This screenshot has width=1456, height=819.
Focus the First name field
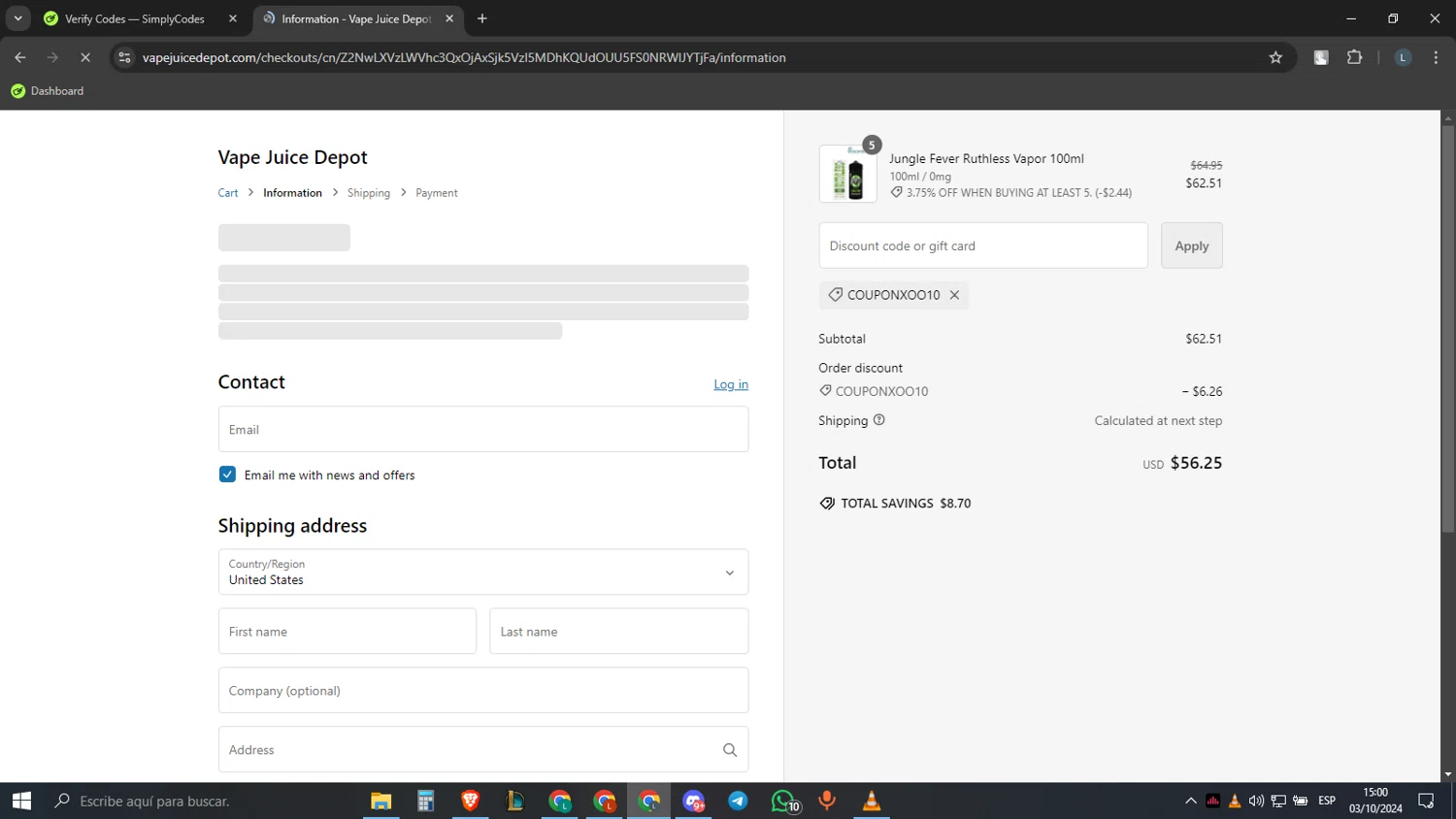[347, 631]
